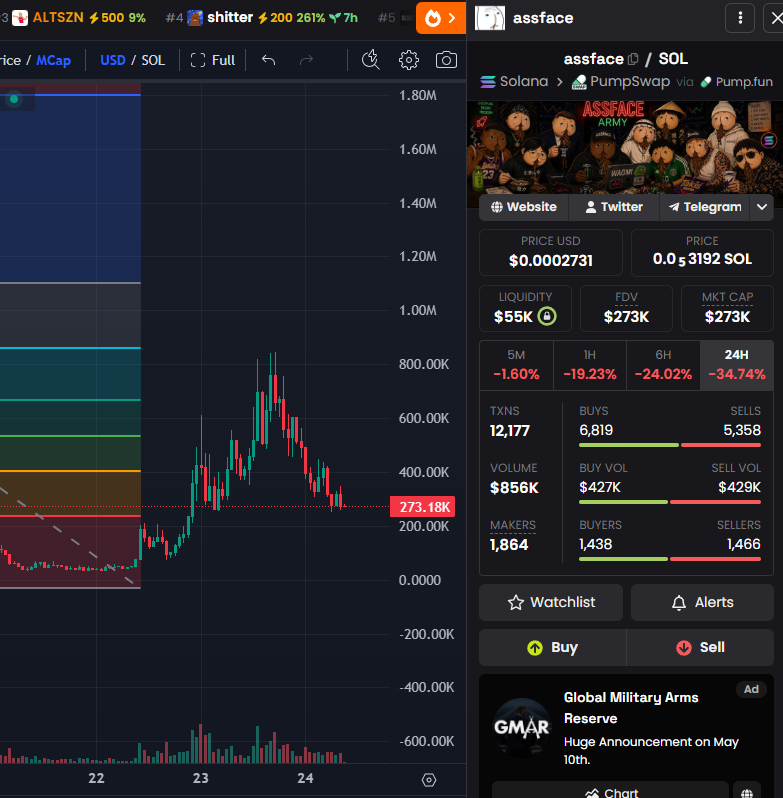
Task: Open chart settings gear icon
Action: pos(409,60)
